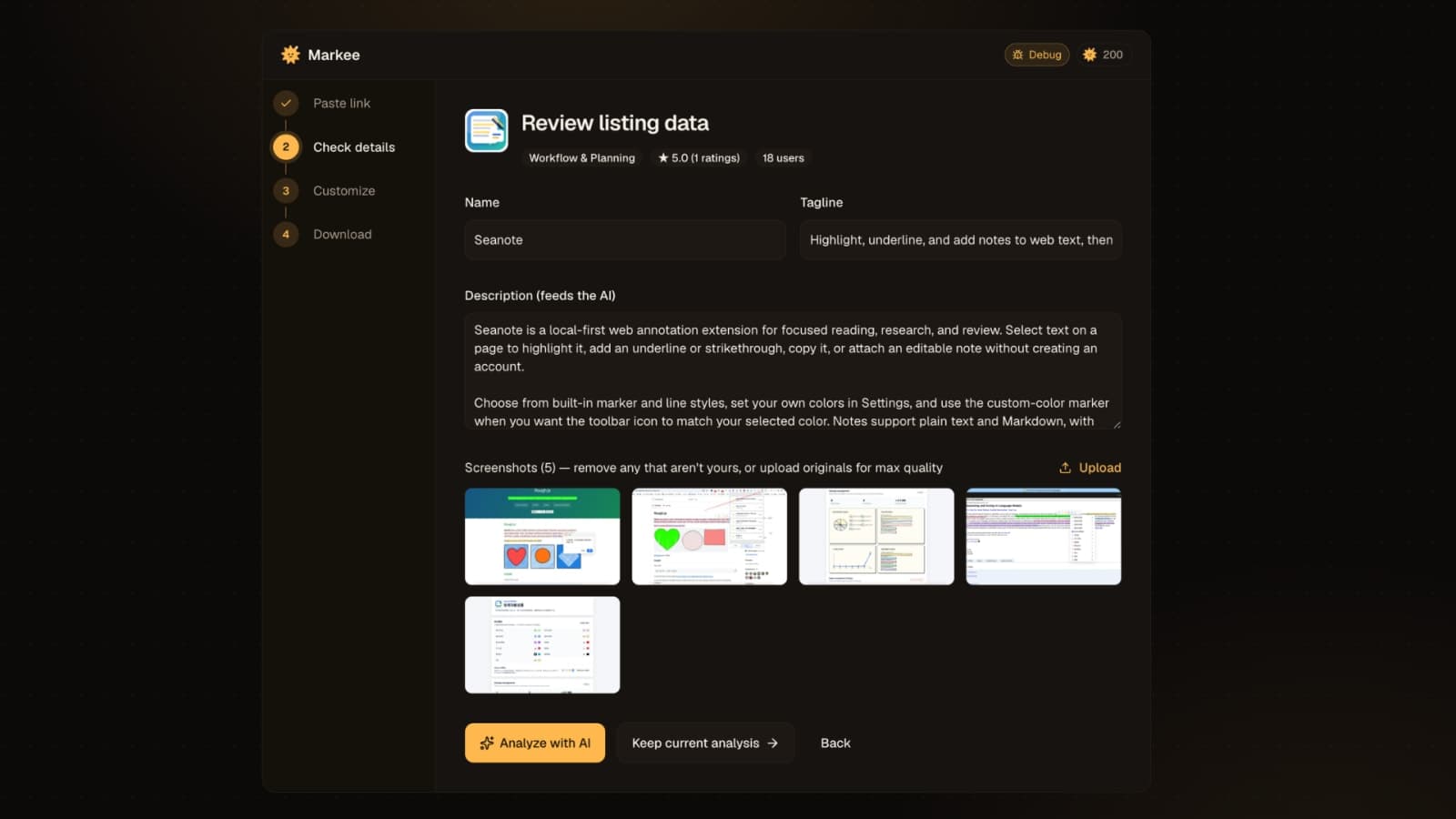The height and width of the screenshot is (819, 1456).
Task: Click the 5.0 (1 ratings) badge
Action: pos(699,158)
